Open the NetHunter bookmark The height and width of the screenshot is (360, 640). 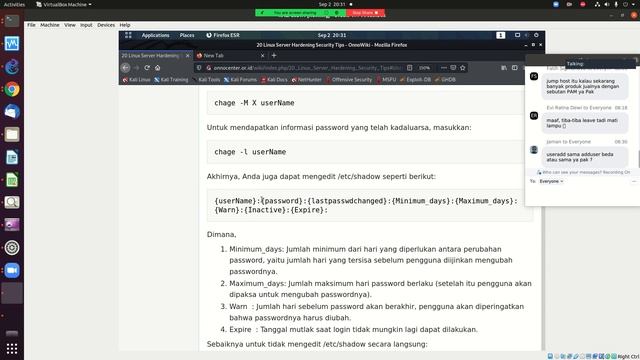click(307, 80)
